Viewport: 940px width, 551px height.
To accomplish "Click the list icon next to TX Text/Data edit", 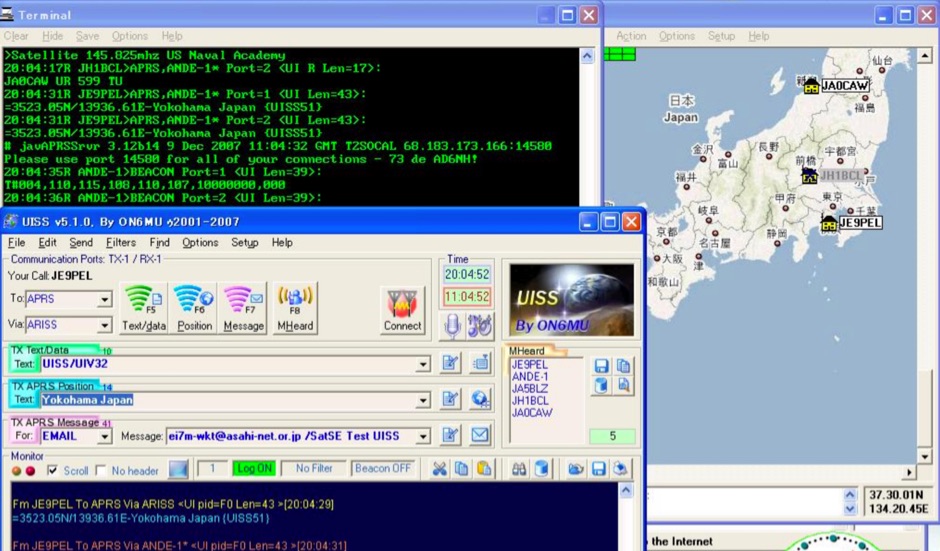I will [x=480, y=363].
